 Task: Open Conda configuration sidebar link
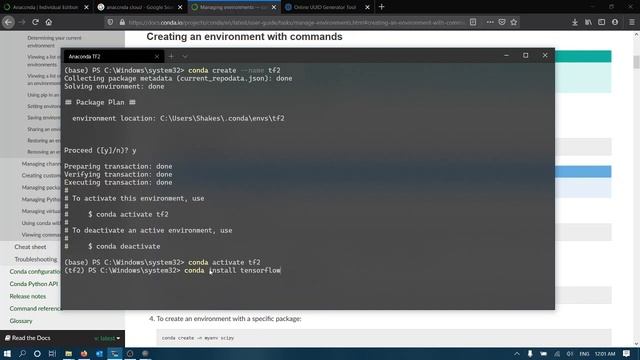[35, 271]
